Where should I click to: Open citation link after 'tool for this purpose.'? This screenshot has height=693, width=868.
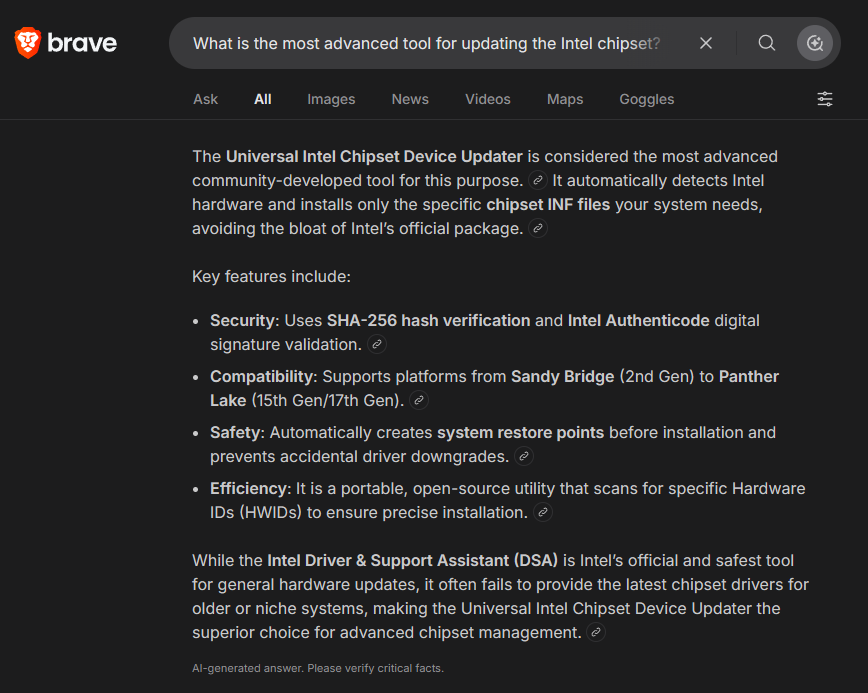click(x=538, y=180)
